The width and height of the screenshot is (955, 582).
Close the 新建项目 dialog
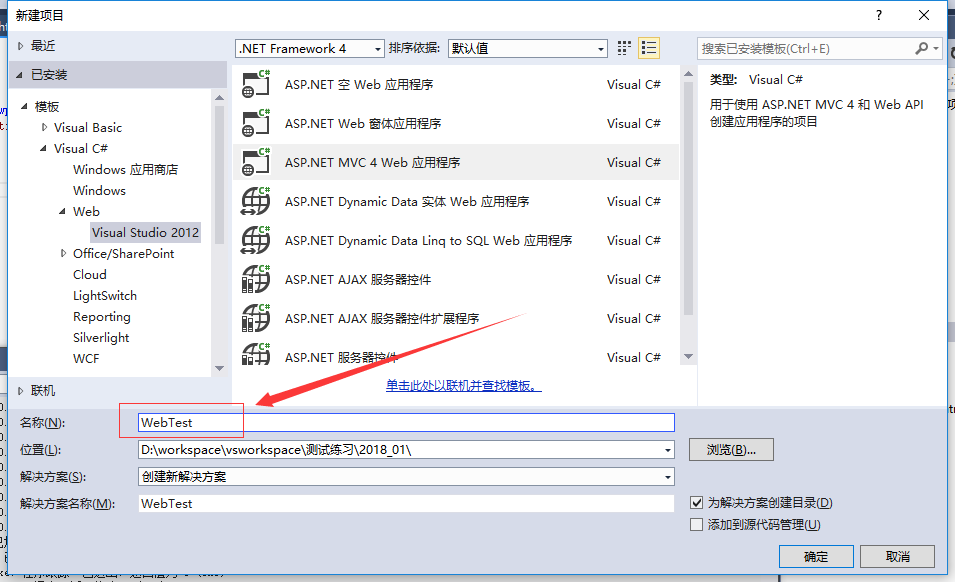point(924,15)
